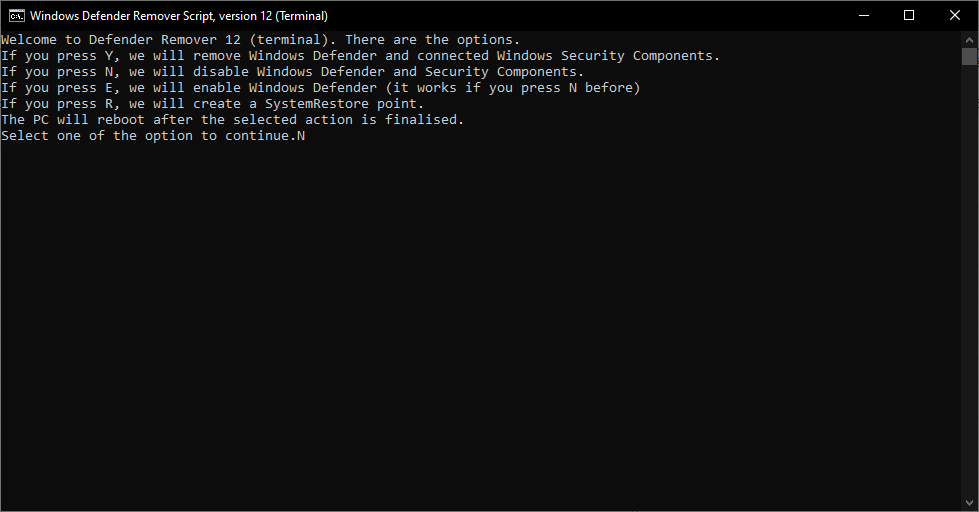Screen dimensions: 979x512
Task: Click the 'press Y' remove Windows Defender line
Action: coord(360,56)
